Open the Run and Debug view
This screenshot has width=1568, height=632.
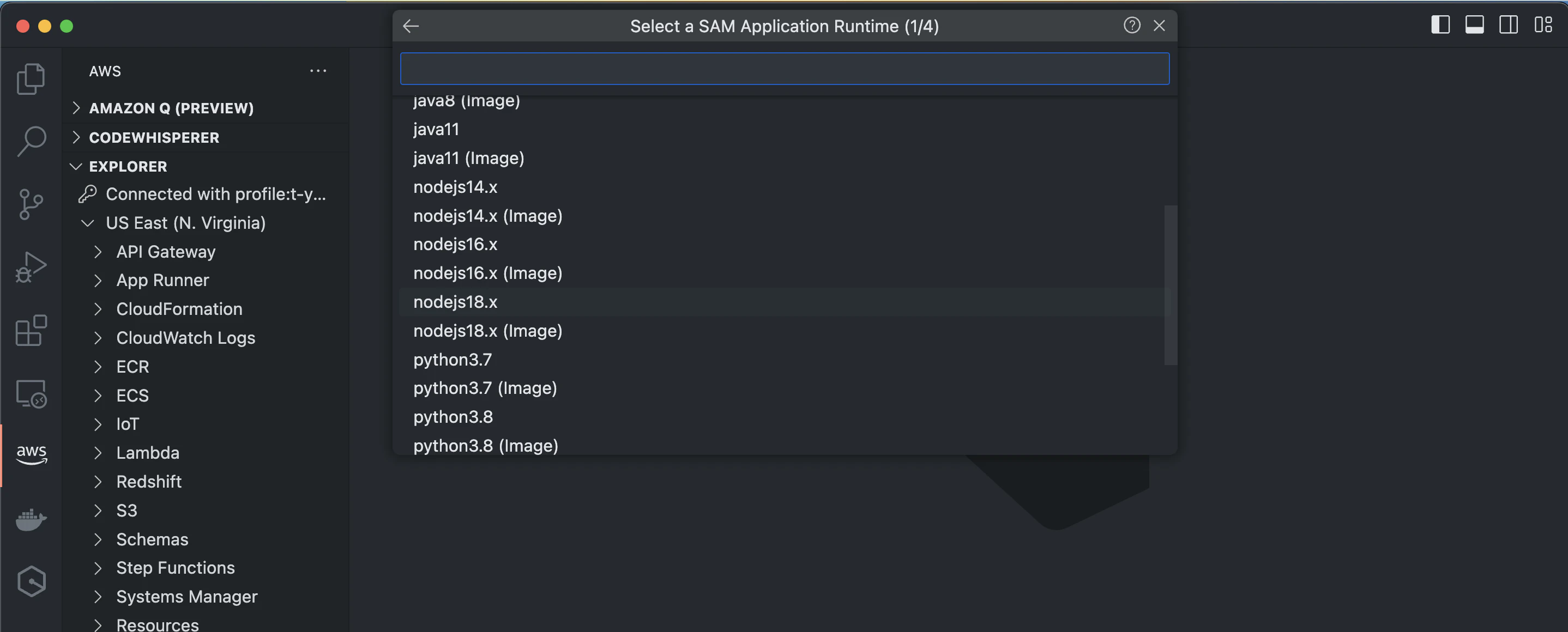(31, 268)
